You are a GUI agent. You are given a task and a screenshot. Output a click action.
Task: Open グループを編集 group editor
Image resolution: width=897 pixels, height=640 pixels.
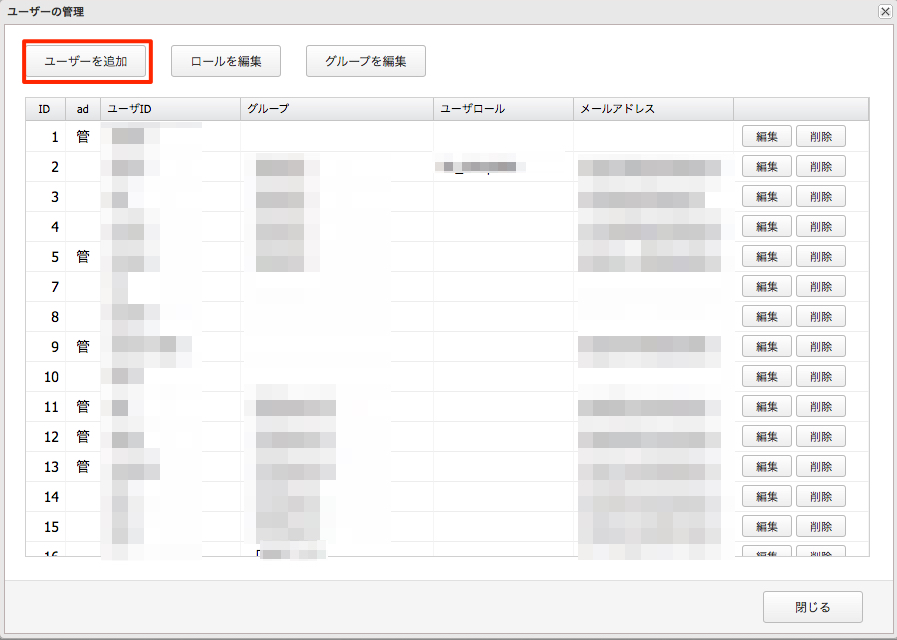(x=365, y=61)
